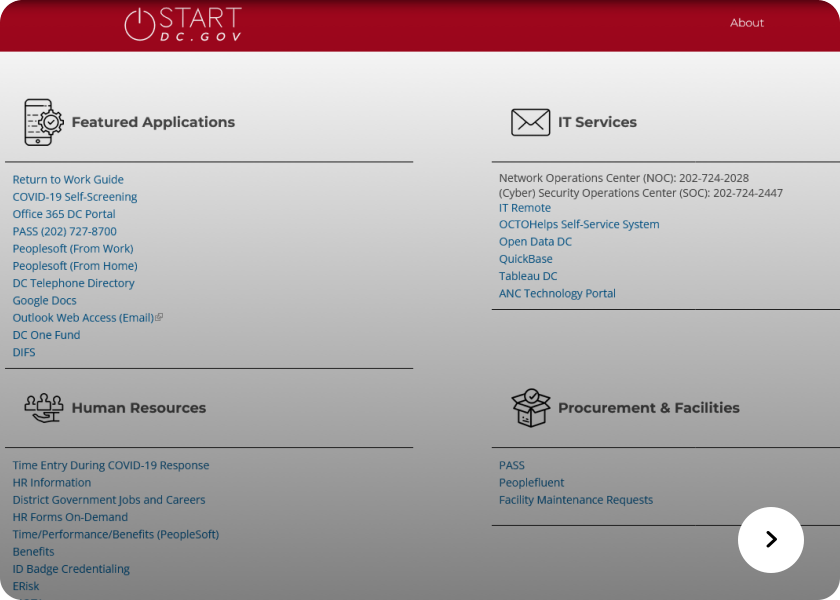The image size is (840, 600).
Task: Open the Google Docs link
Action: (44, 301)
